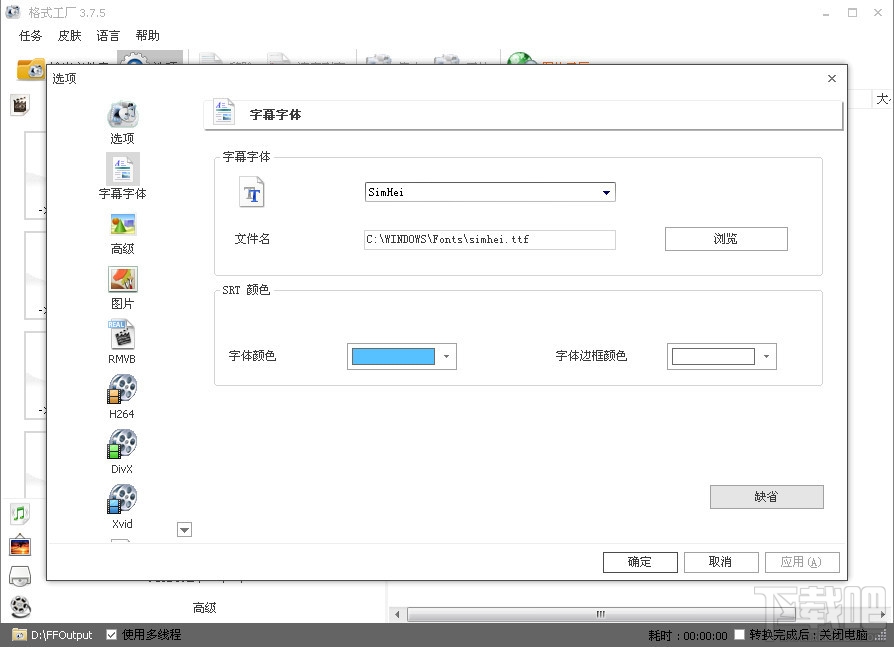Click the font icon beside the SimHei dropdown
Image resolution: width=894 pixels, height=647 pixels.
coord(251,191)
